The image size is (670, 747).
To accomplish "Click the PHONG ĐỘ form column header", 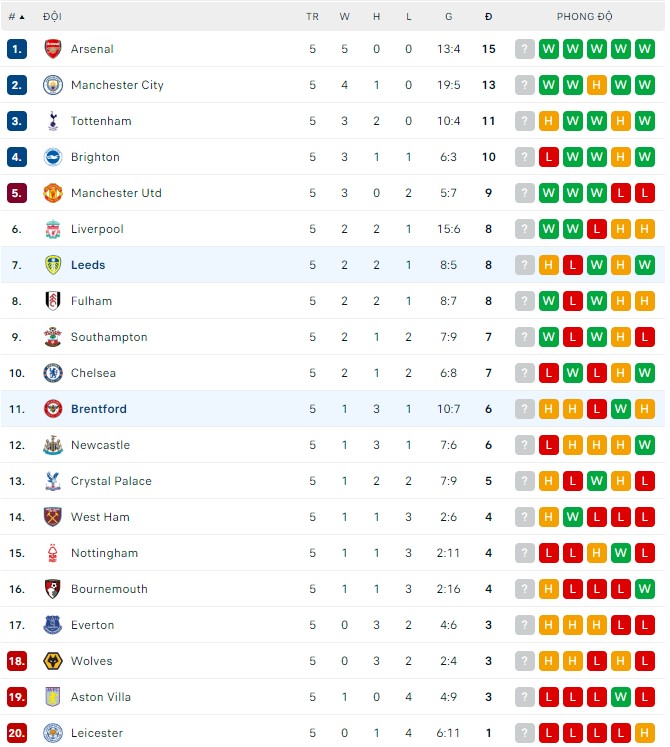I will tap(585, 17).
